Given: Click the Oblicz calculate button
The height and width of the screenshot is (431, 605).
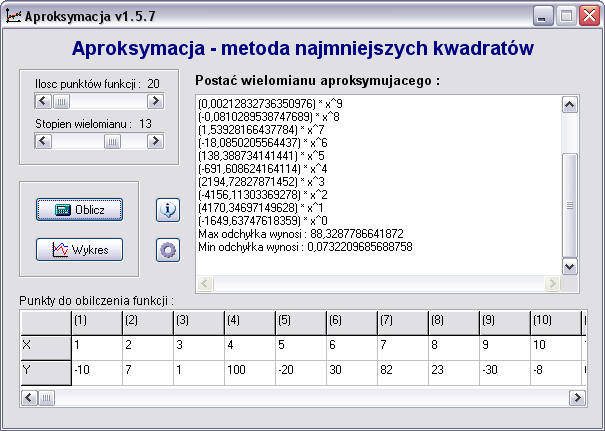Looking at the screenshot, I should click(78, 210).
